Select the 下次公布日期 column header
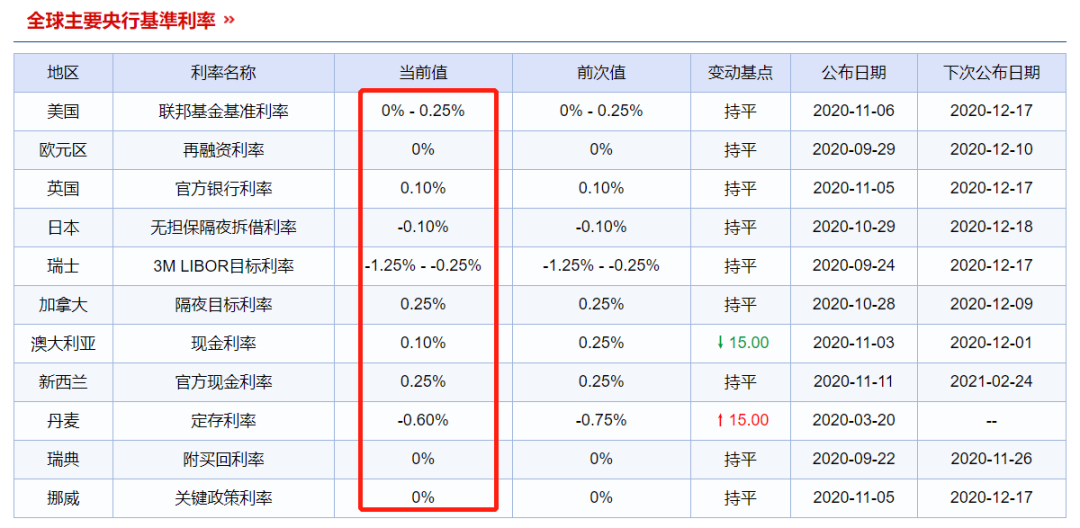Image resolution: width=1080 pixels, height=528 pixels. (x=991, y=73)
